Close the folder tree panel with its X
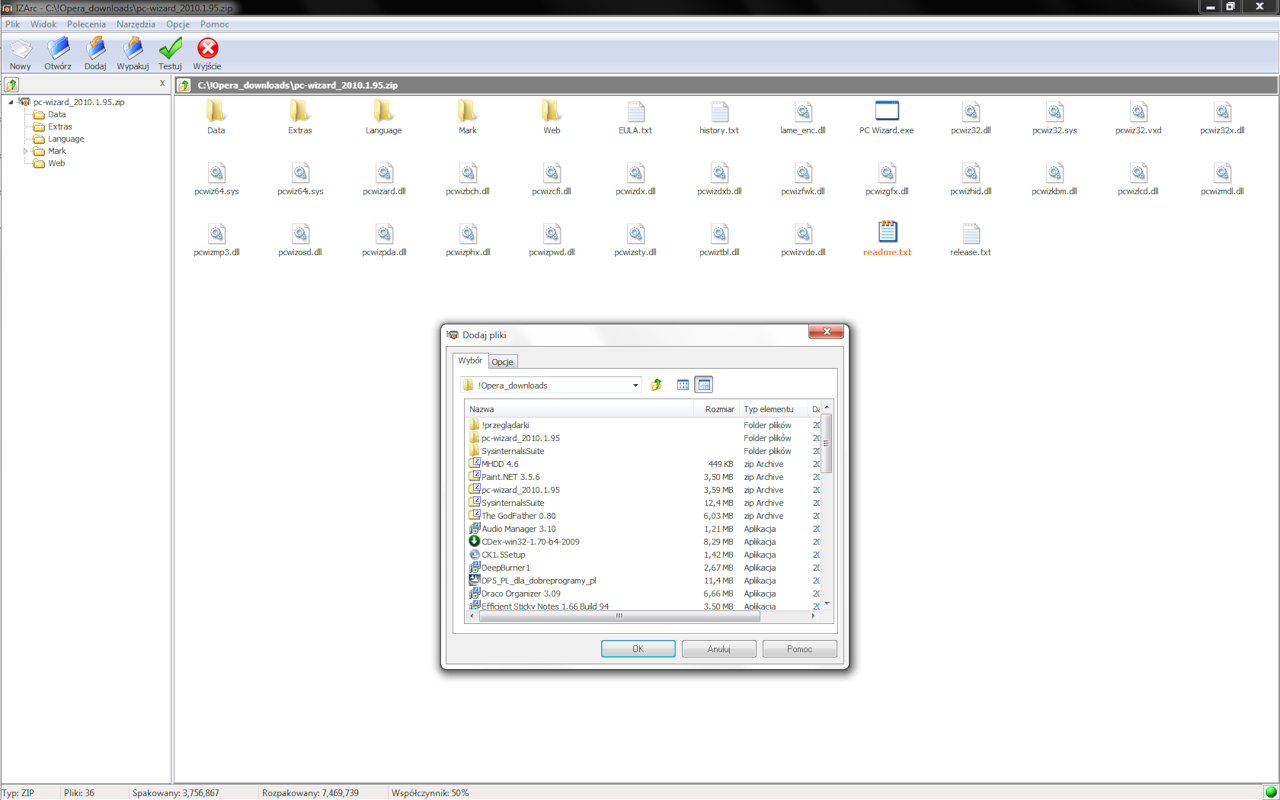Image resolution: width=1280 pixels, height=800 pixels. tap(162, 84)
